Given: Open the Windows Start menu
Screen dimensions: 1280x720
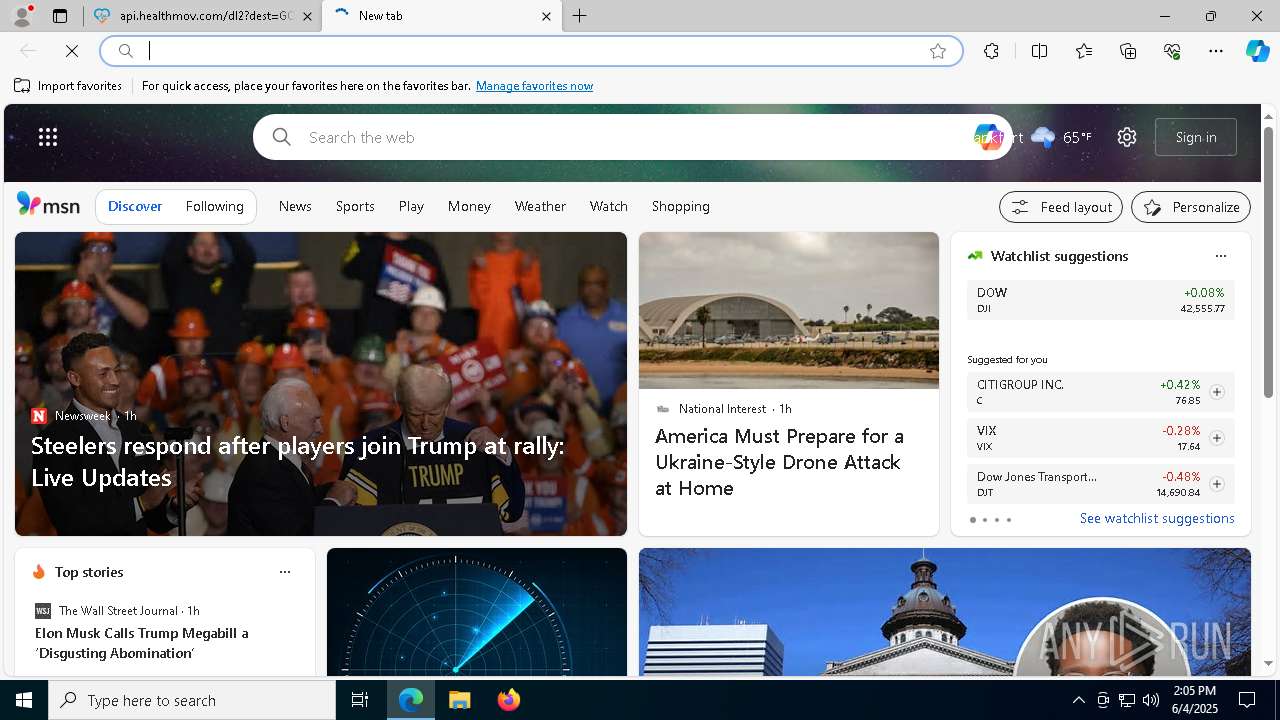Looking at the screenshot, I should pyautogui.click(x=24, y=700).
